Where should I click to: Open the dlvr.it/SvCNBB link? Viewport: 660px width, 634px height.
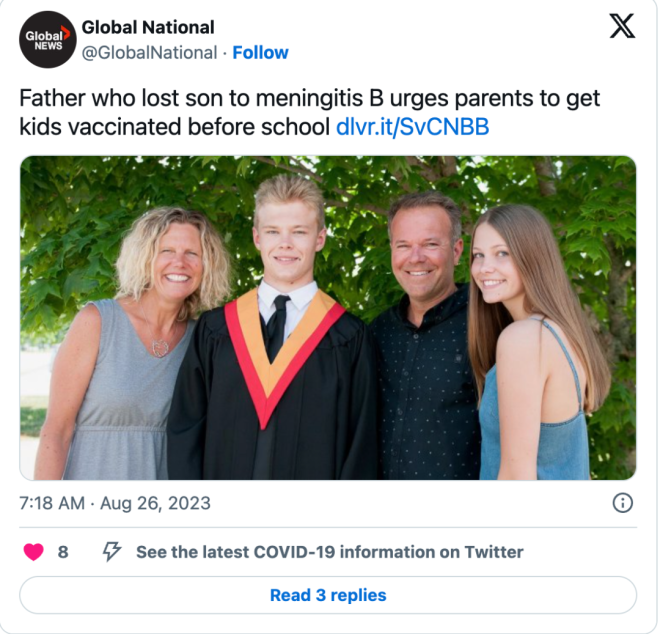(x=412, y=127)
